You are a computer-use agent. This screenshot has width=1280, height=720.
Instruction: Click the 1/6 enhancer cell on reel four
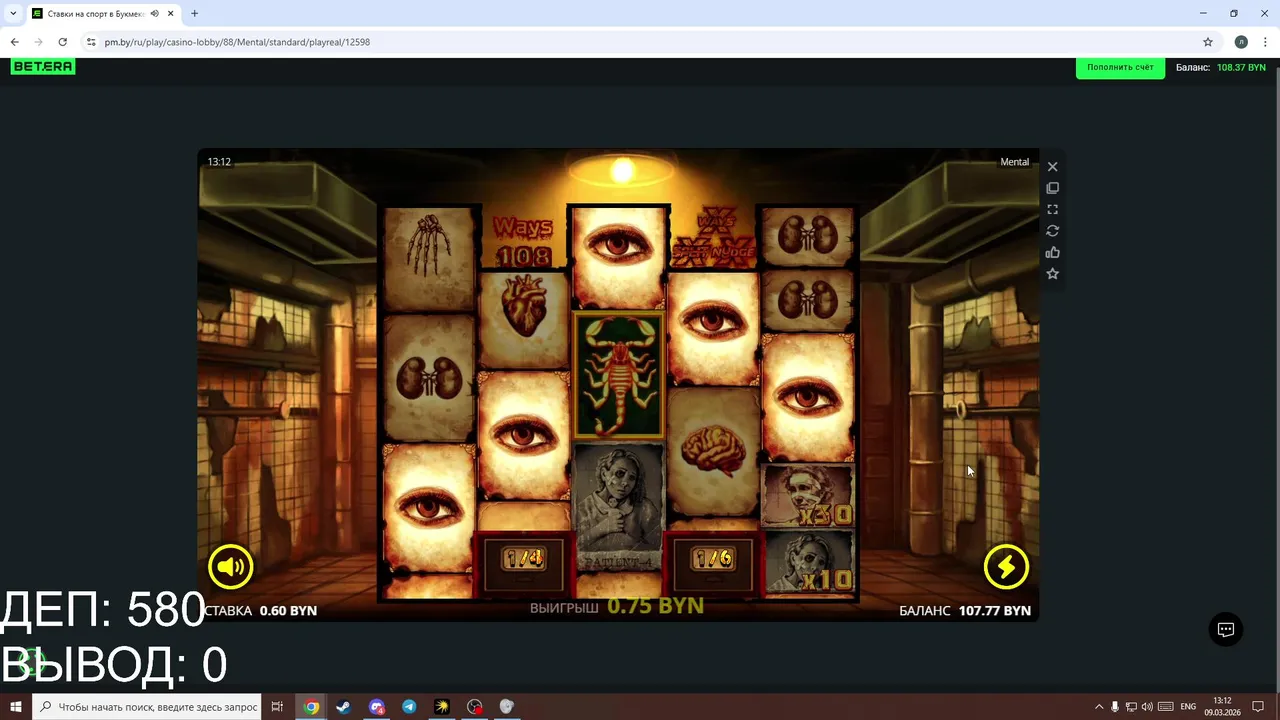pos(713,560)
